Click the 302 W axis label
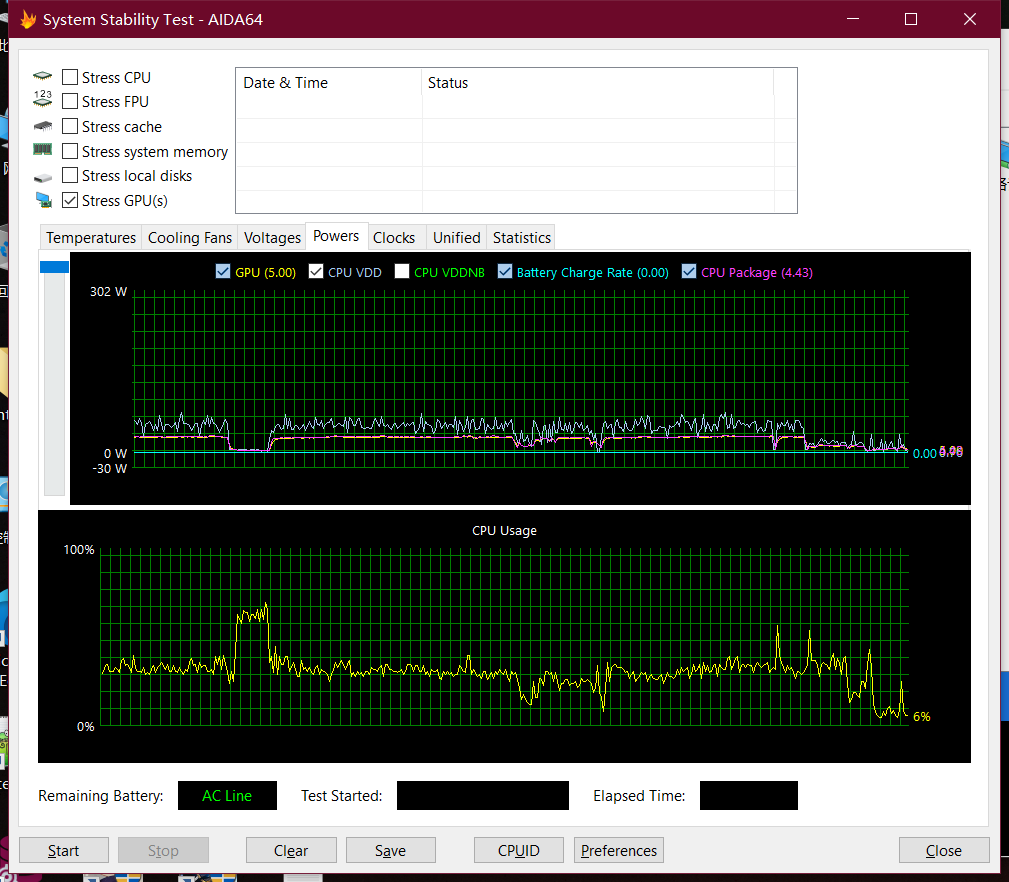The height and width of the screenshot is (882, 1009). tap(109, 291)
